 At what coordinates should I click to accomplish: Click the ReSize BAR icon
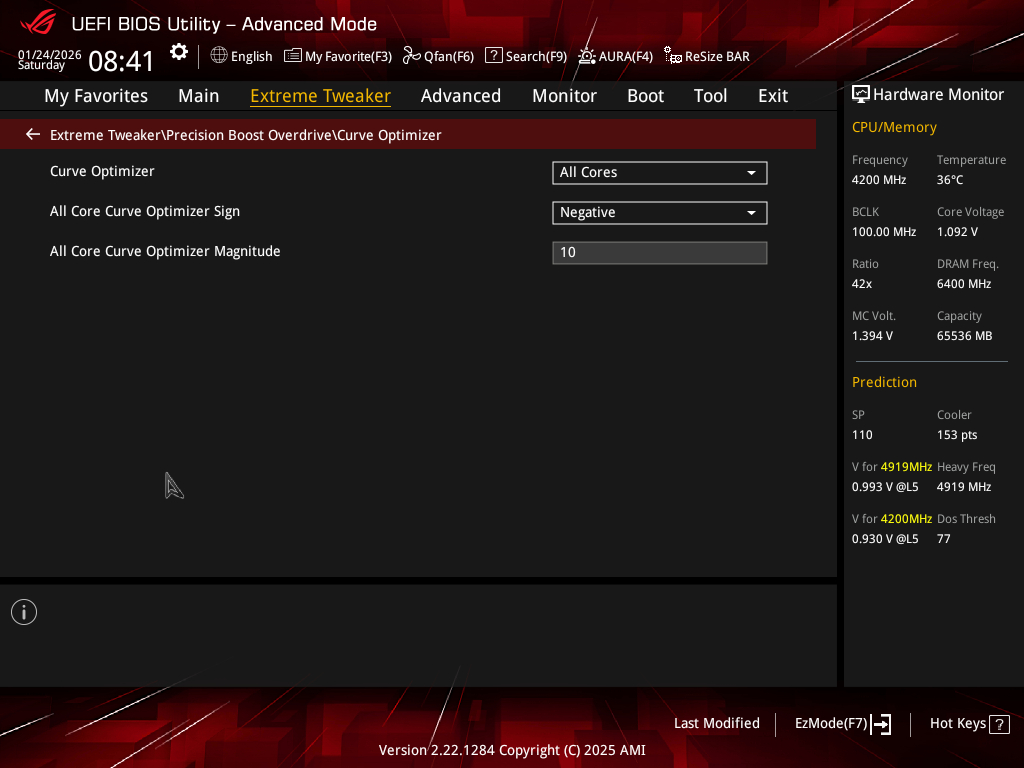(673, 56)
